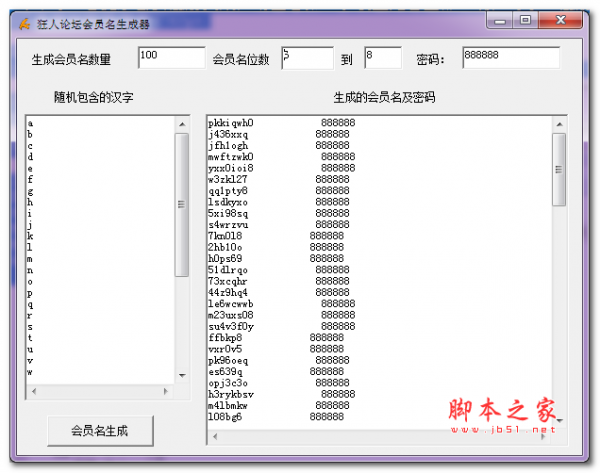Screen dimensions: 600x473
Task: Minimize the generator window
Action: 499,20
